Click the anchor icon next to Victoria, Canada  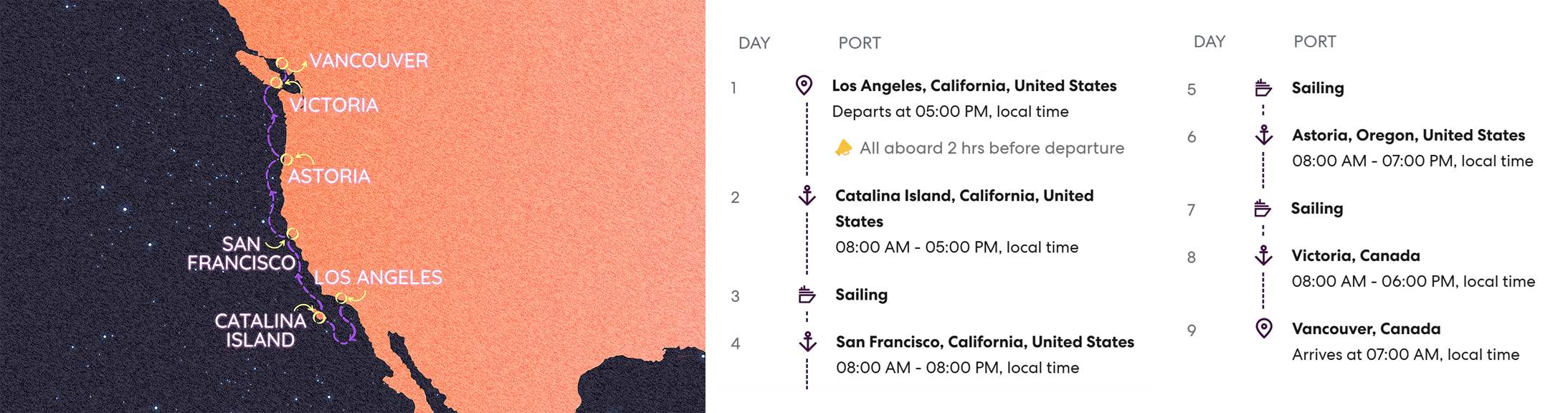1264,255
